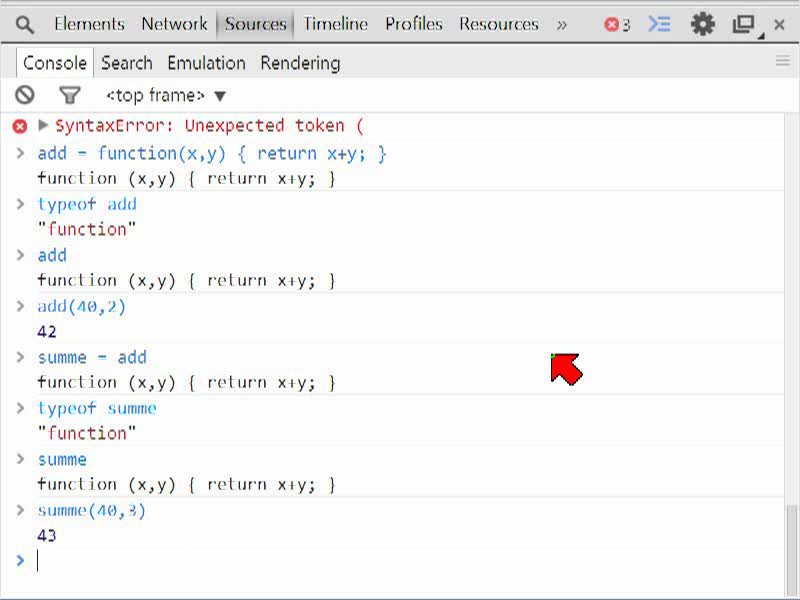Screen dimensions: 800x600
Task: Toggle the console drawer icon
Action: [x=659, y=24]
